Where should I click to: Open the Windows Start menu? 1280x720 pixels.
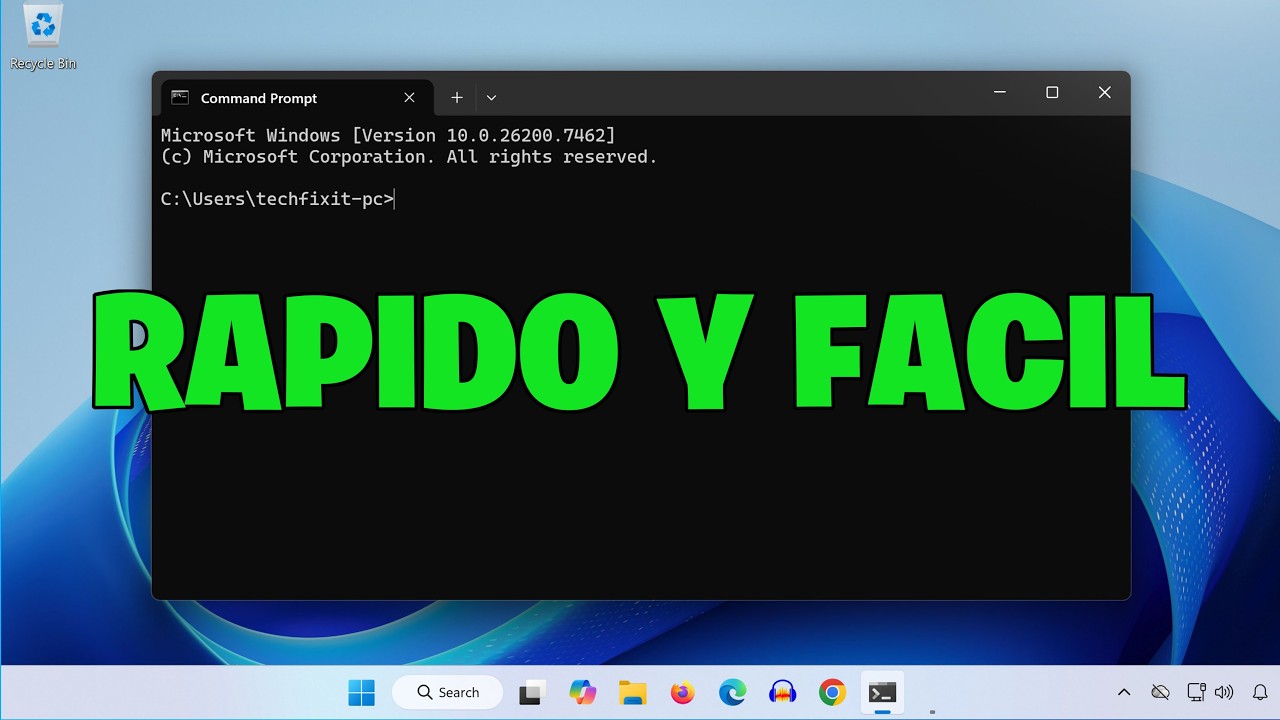coord(361,692)
